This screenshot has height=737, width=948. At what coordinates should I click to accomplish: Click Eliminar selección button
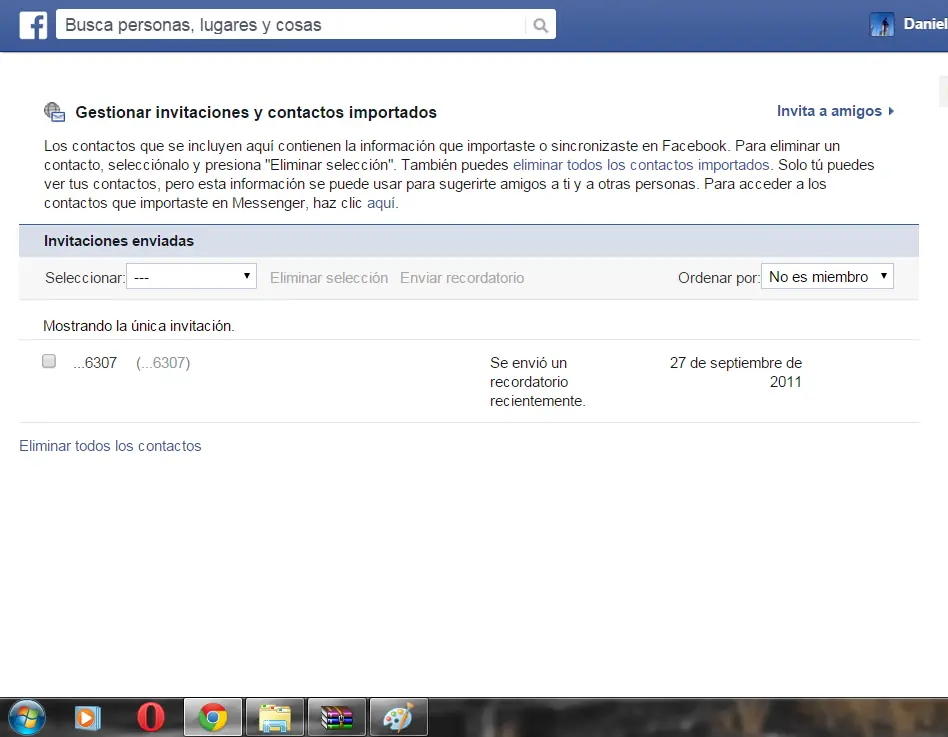point(329,278)
